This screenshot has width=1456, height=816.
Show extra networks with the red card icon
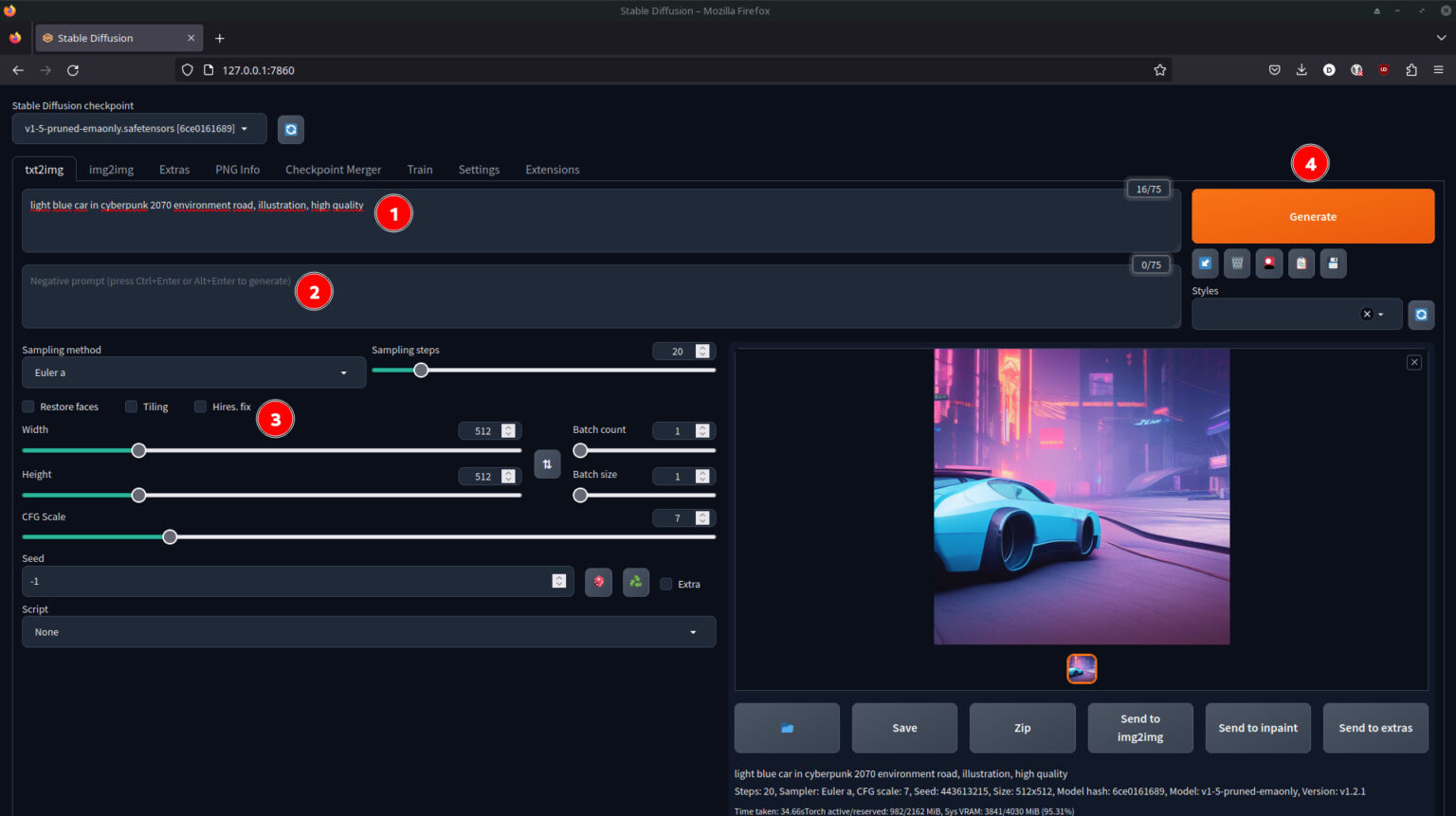click(x=1269, y=263)
